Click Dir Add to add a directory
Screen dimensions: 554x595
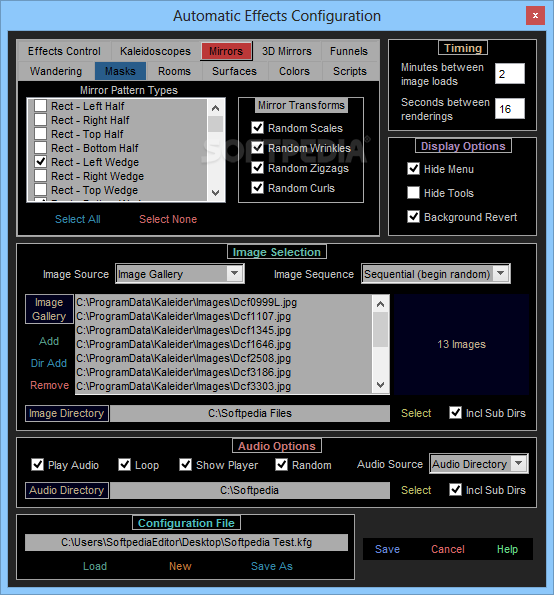pyautogui.click(x=49, y=363)
